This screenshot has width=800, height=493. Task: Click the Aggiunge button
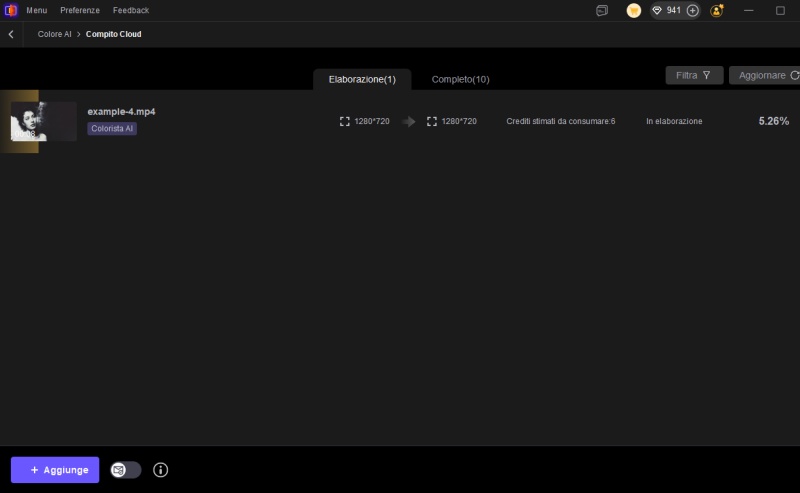pos(55,470)
